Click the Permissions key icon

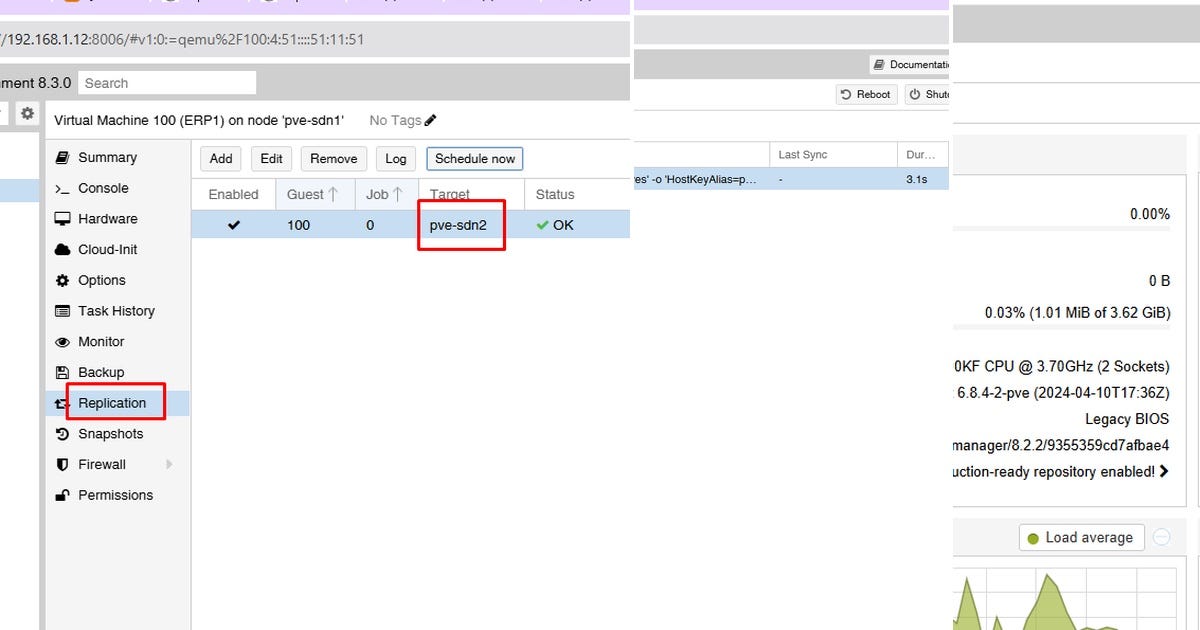[x=63, y=495]
